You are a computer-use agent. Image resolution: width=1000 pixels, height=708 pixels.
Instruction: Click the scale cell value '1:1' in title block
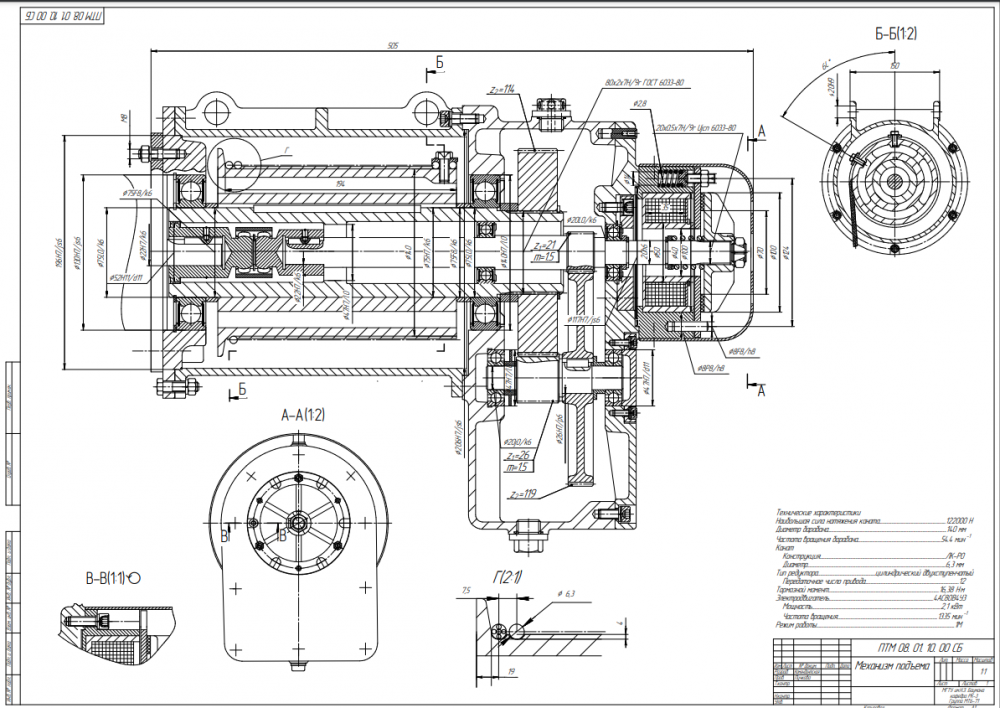pos(984,671)
